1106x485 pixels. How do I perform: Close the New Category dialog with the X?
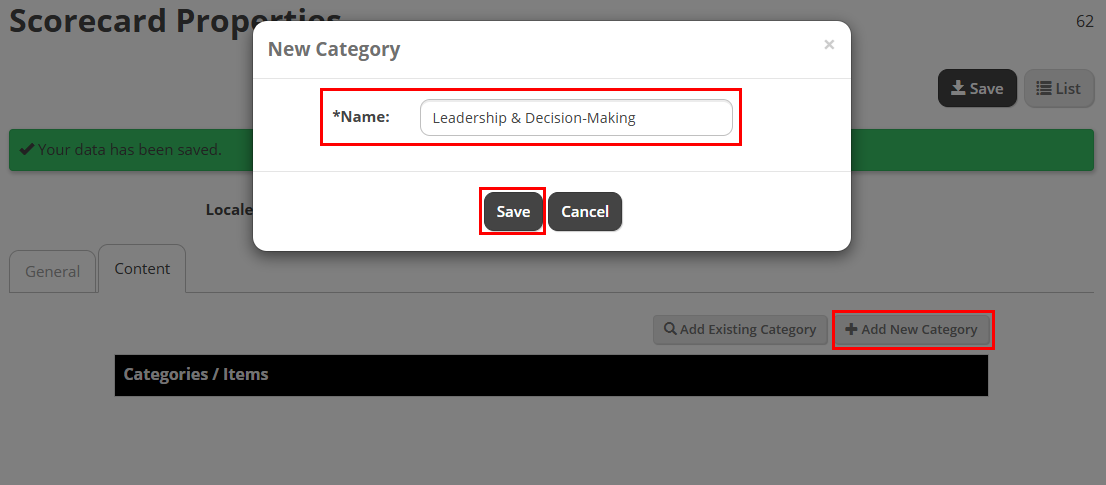click(x=829, y=44)
